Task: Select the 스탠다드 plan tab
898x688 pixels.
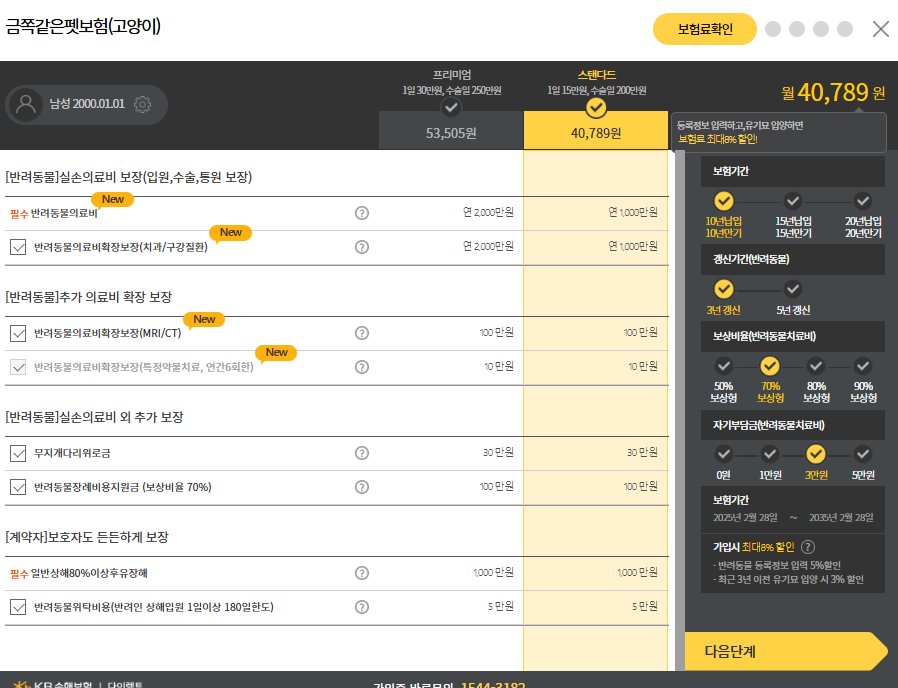Action: (x=596, y=108)
